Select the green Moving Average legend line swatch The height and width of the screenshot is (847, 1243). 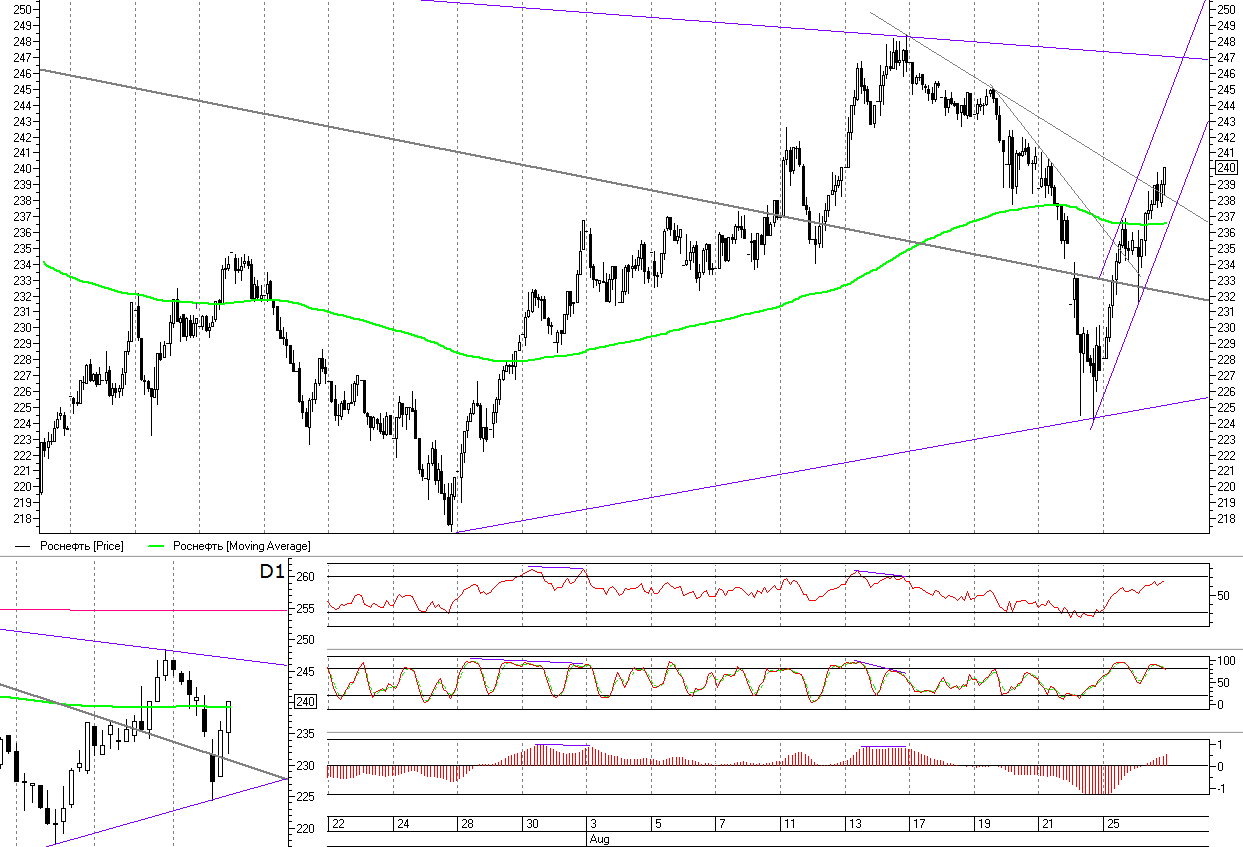pos(156,546)
